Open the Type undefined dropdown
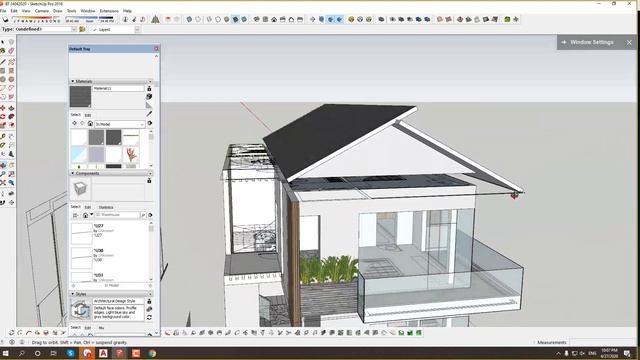The width and height of the screenshot is (640, 360). [74, 29]
